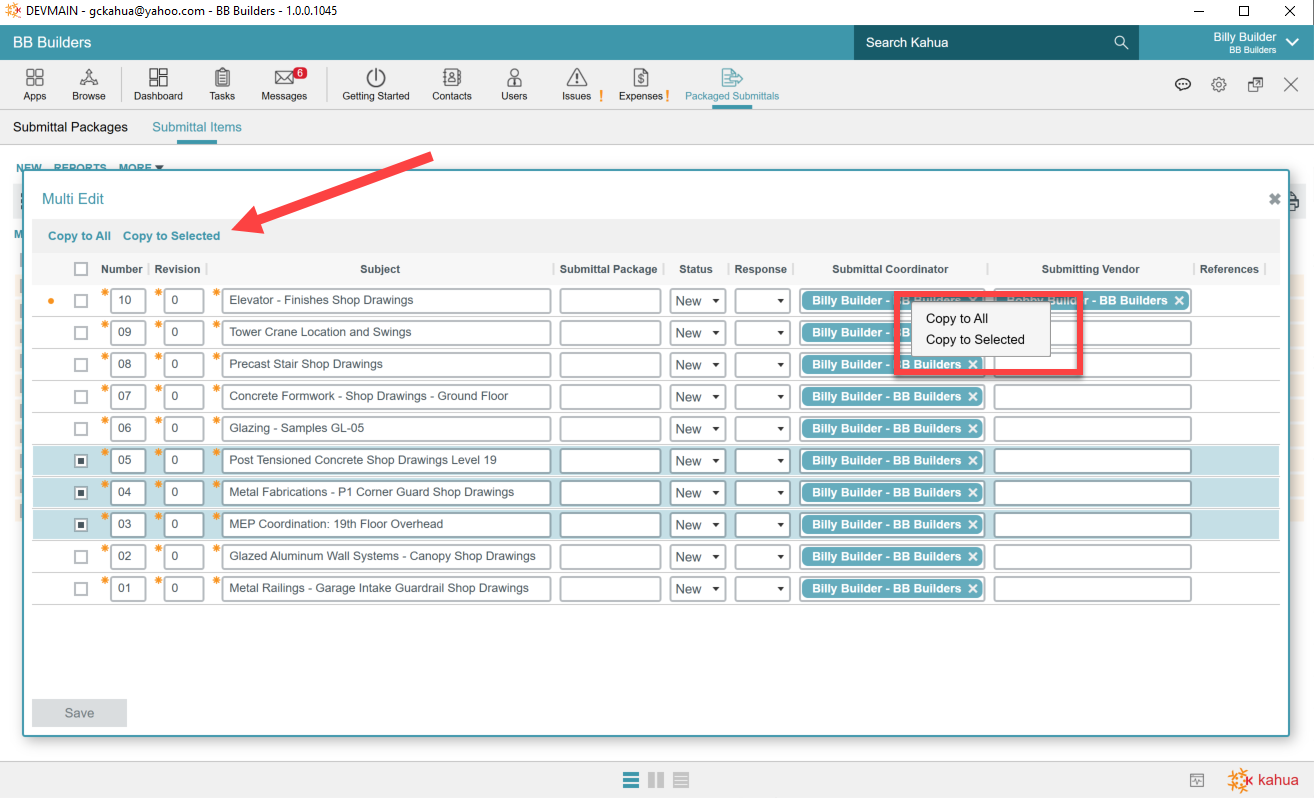
Task: Open the Expenses icon
Action: click(x=641, y=79)
